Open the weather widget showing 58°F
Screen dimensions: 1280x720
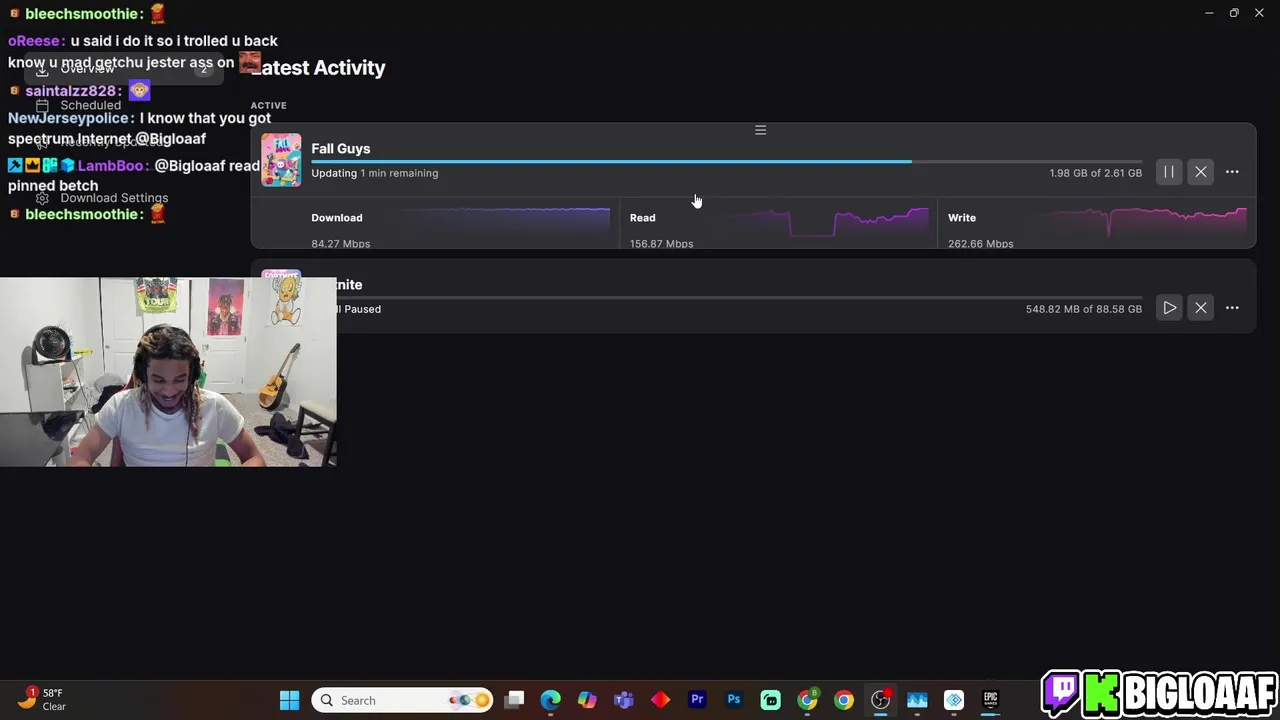click(x=42, y=699)
